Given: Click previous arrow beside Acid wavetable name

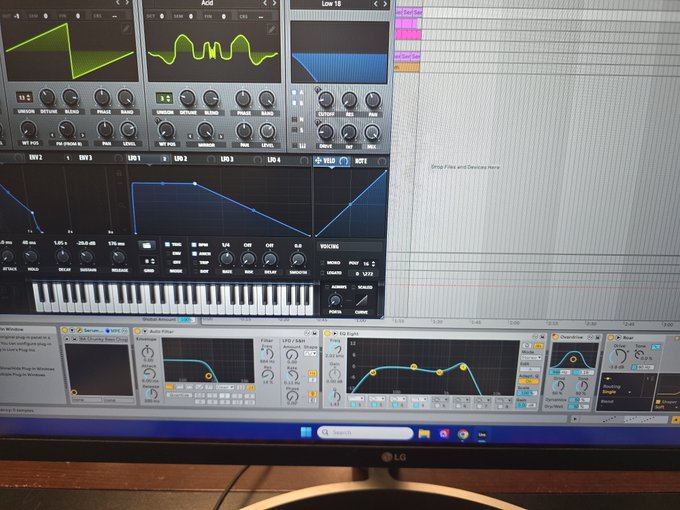Looking at the screenshot, I should click(x=265, y=3).
